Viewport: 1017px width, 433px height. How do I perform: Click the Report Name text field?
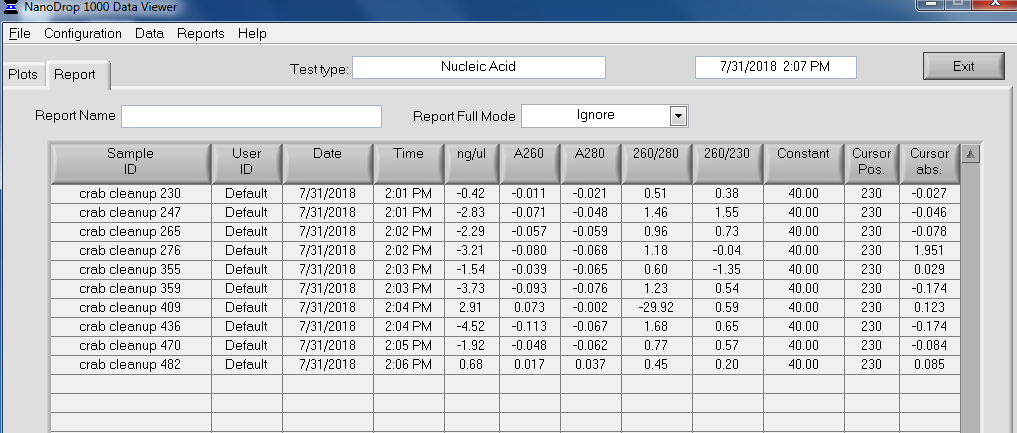[x=251, y=116]
